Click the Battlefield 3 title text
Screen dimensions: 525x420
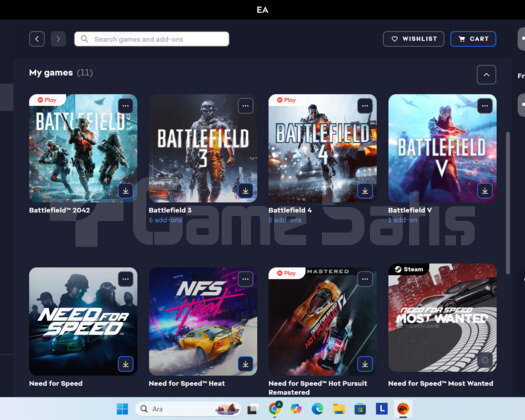point(170,210)
